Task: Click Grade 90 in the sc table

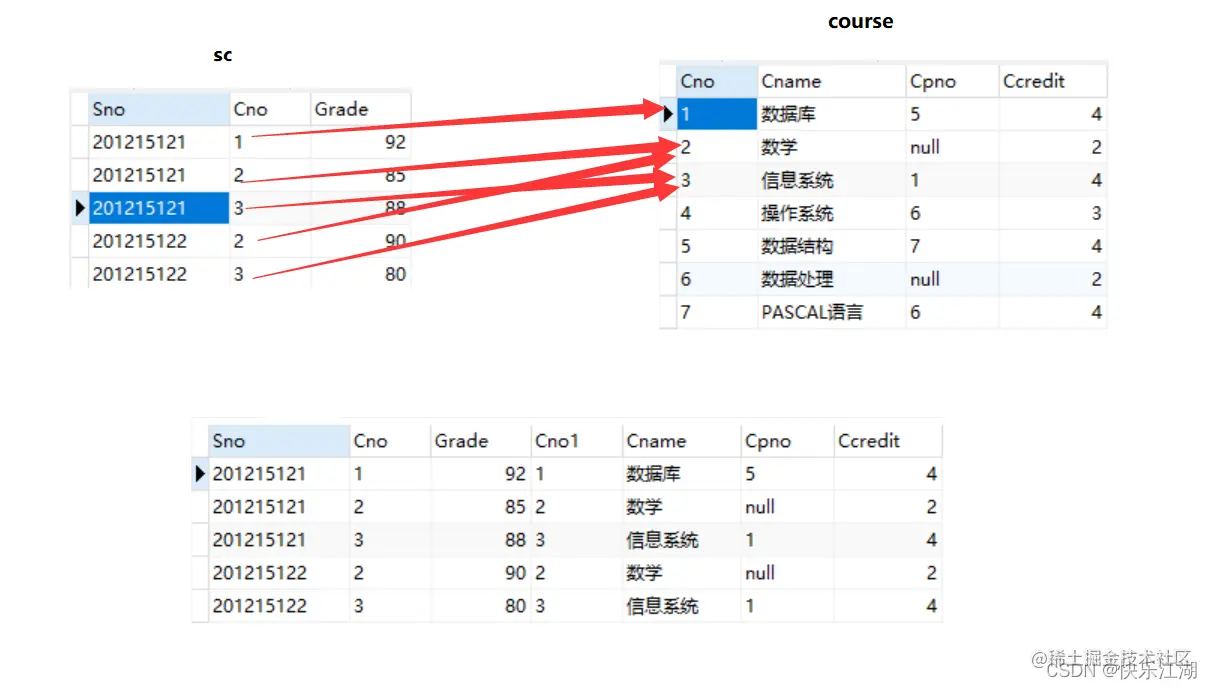Action: click(395, 241)
